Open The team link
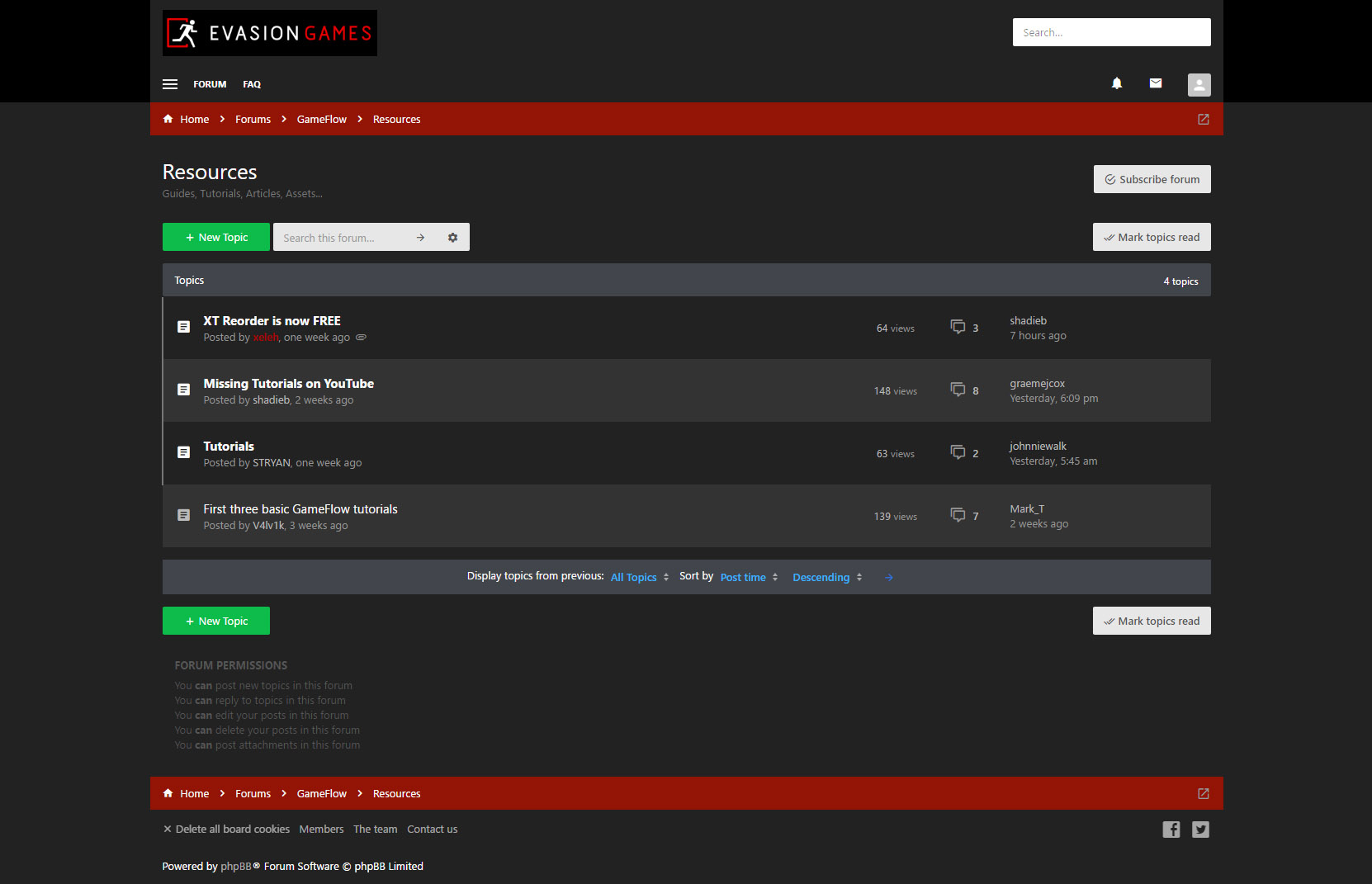 (x=375, y=830)
